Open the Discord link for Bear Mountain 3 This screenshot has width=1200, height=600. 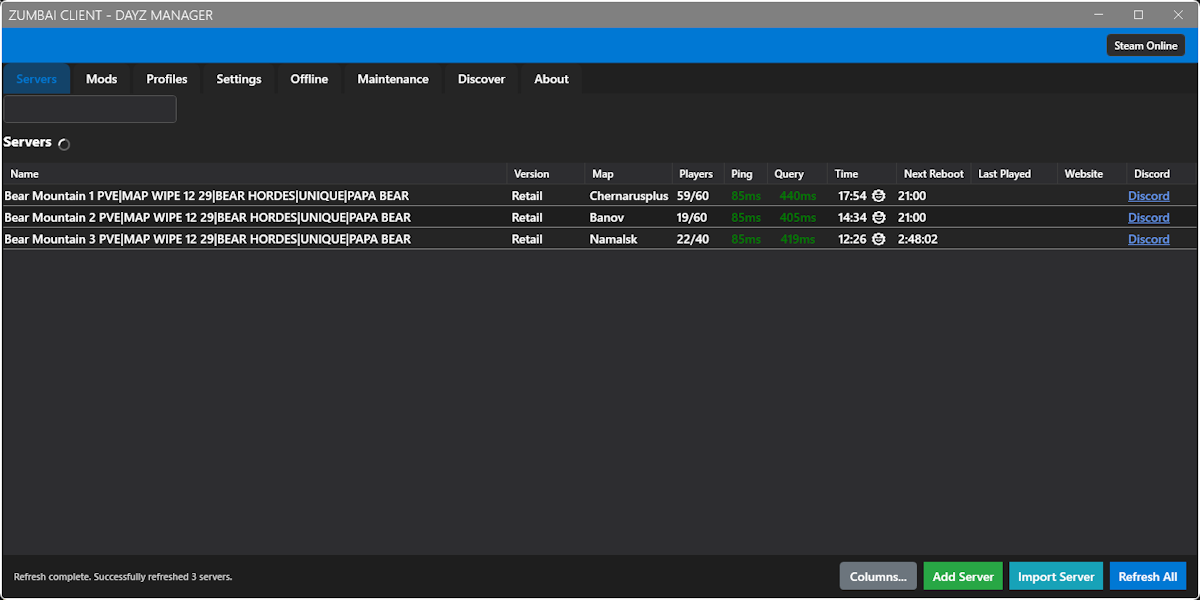click(x=1148, y=239)
